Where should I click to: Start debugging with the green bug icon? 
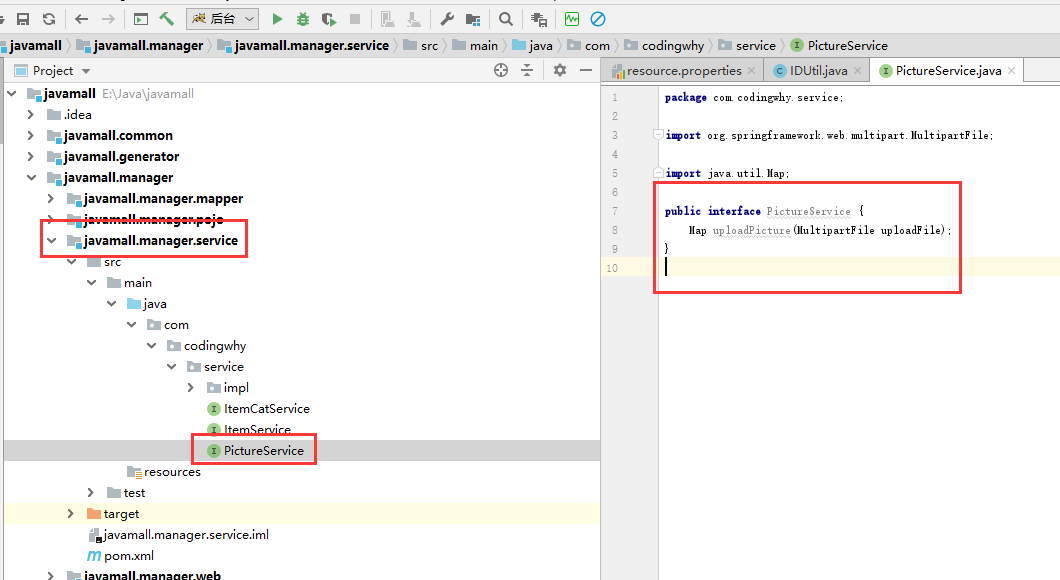[x=303, y=19]
